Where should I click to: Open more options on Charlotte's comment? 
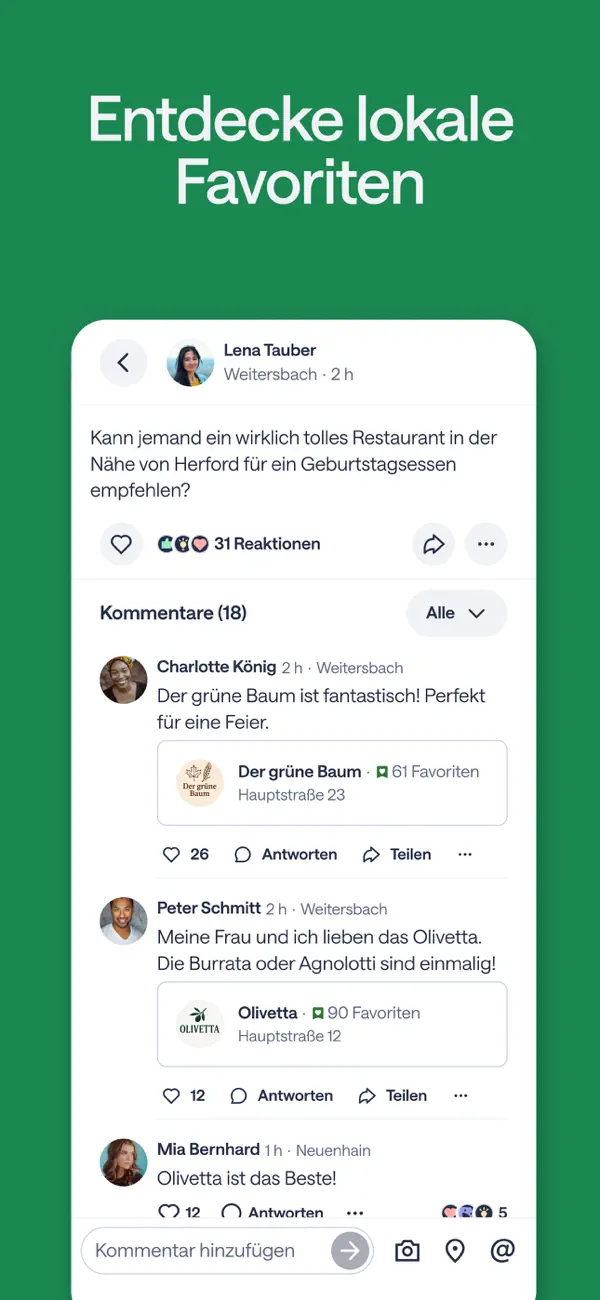point(466,854)
